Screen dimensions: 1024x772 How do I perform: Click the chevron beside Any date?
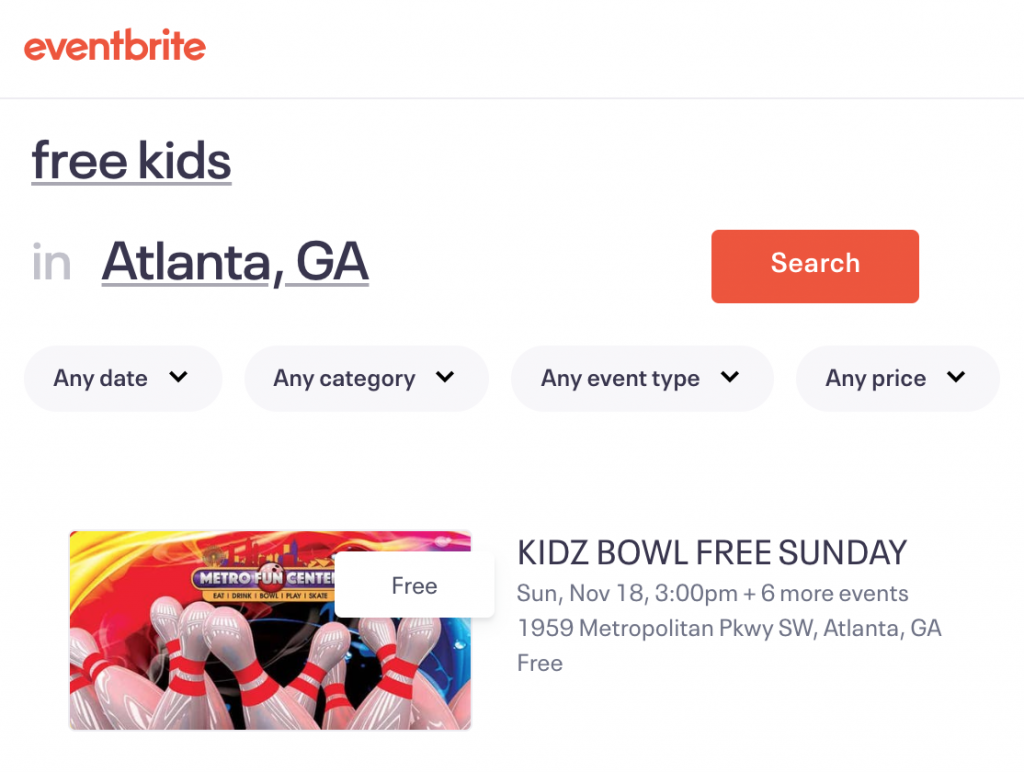point(178,377)
